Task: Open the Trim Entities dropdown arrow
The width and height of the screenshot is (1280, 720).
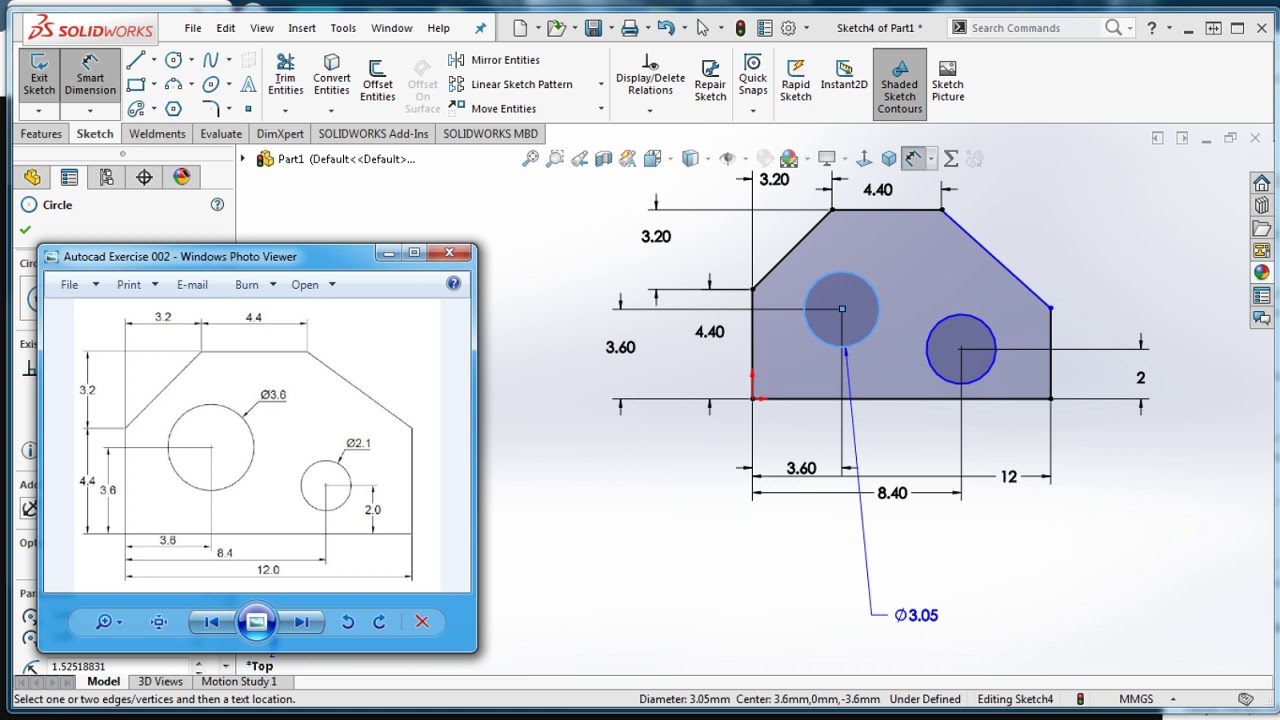Action: (285, 111)
